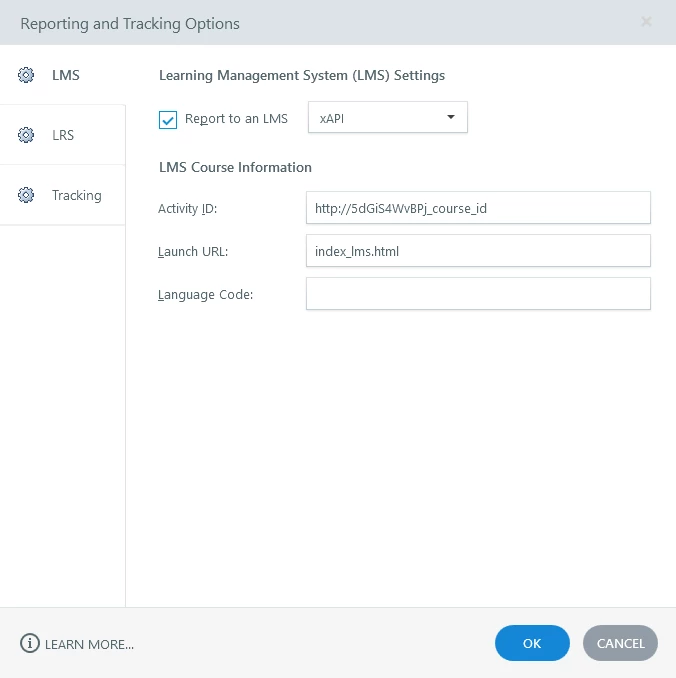Click the gear icon beside LRS
This screenshot has height=678, width=676.
27,135
